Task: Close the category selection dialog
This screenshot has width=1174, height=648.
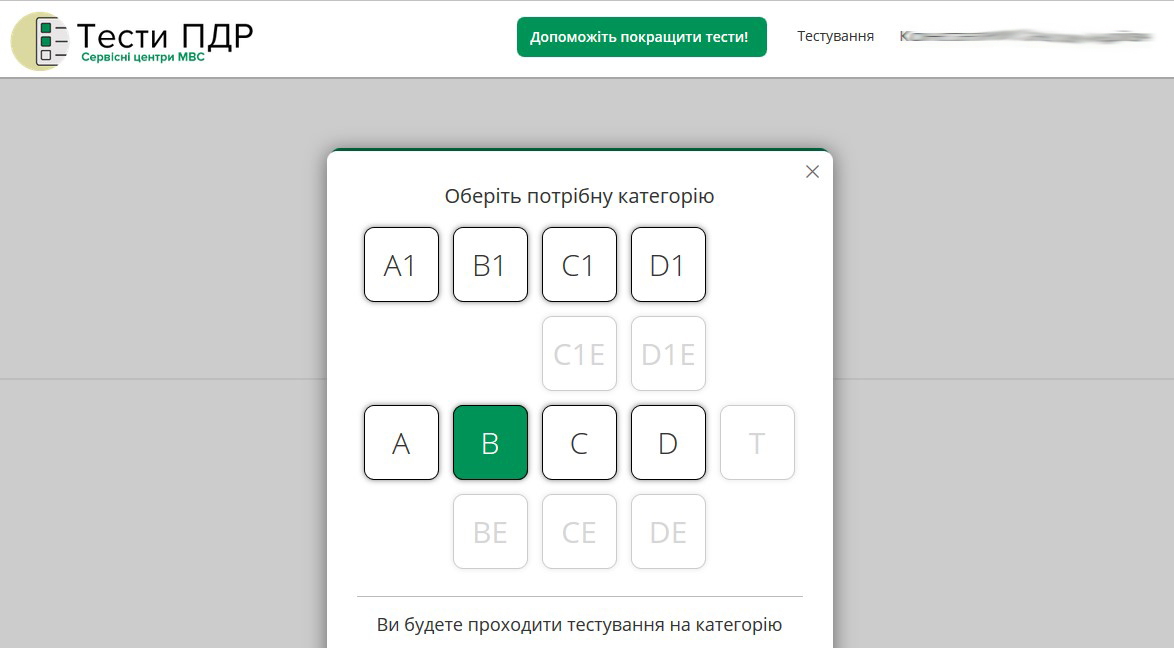Action: 812,172
